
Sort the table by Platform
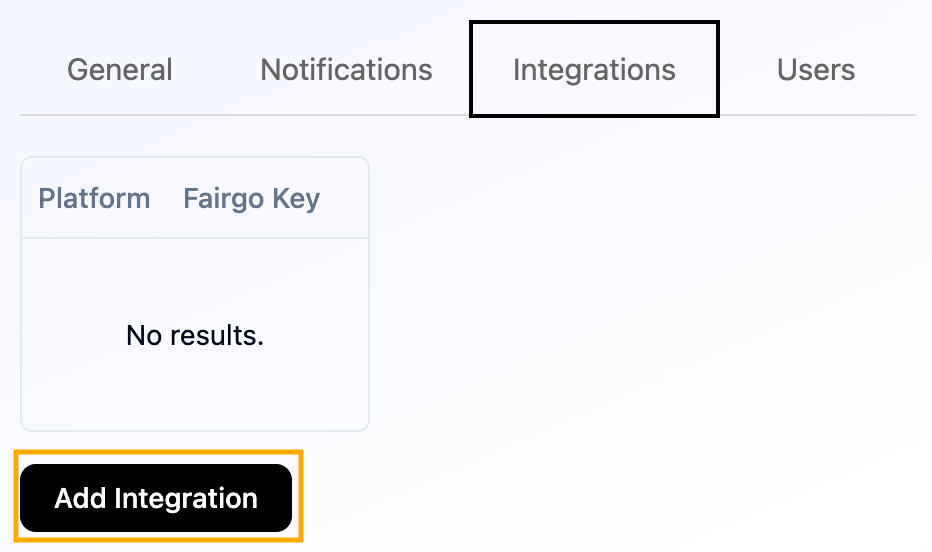(x=94, y=198)
